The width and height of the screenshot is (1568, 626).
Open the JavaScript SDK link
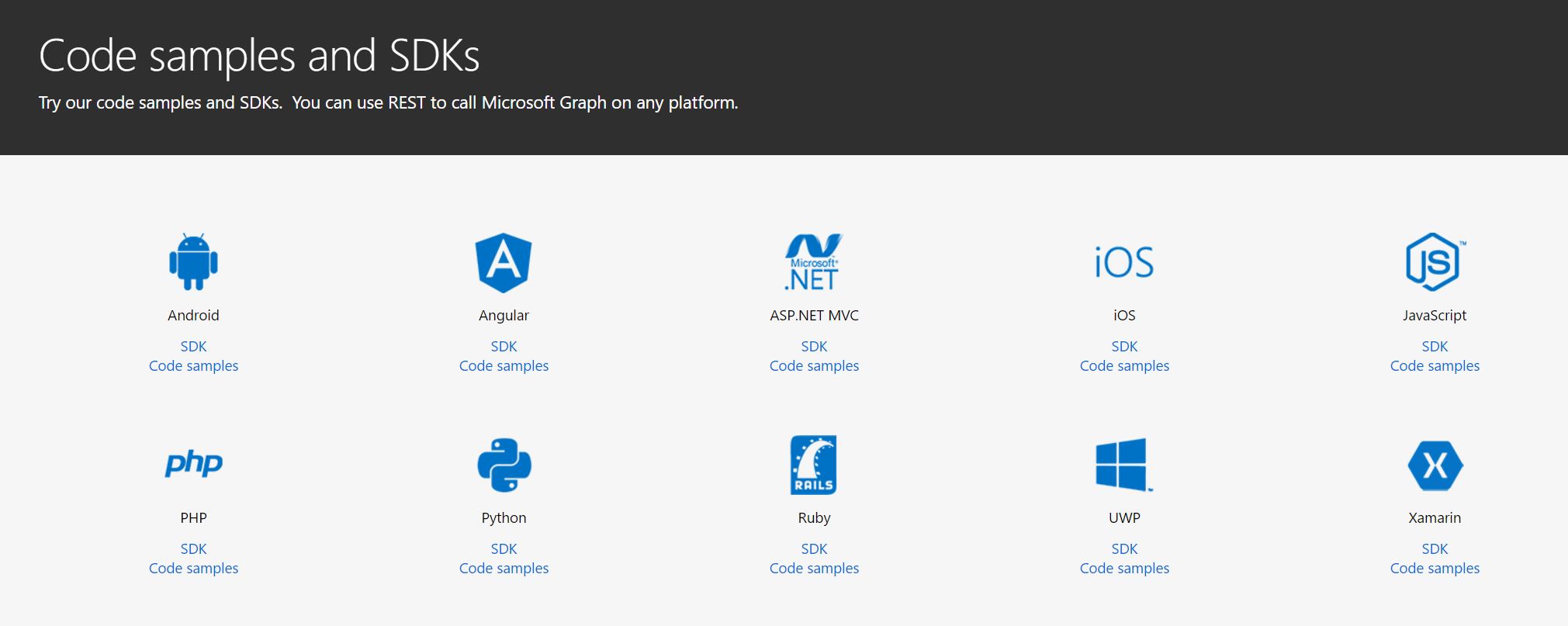[1435, 347]
